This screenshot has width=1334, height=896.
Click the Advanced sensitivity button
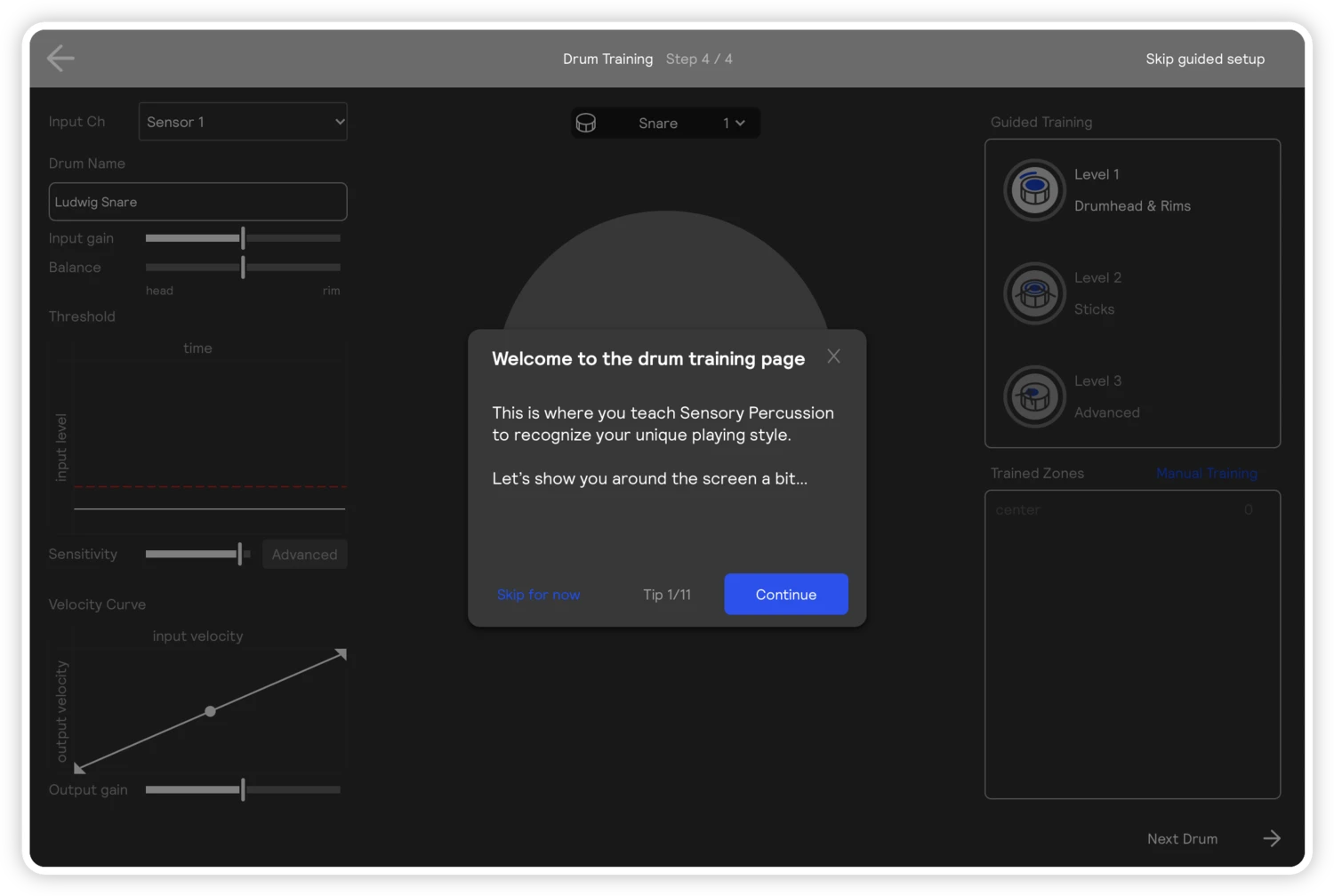coord(304,554)
